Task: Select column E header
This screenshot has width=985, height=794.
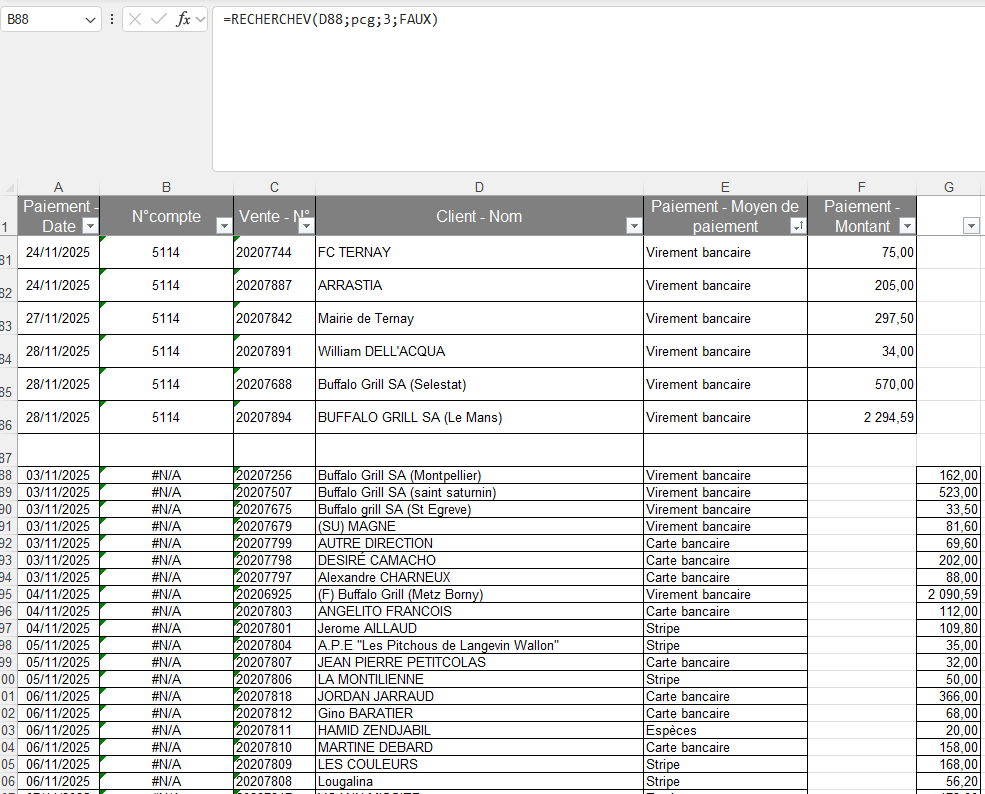Action: tap(725, 187)
